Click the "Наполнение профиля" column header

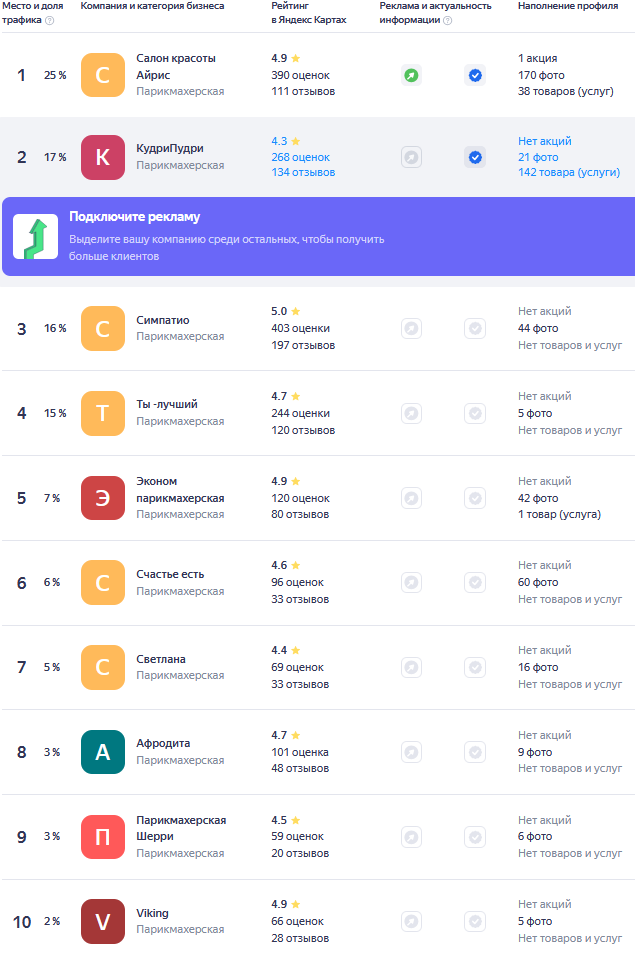pos(566,6)
